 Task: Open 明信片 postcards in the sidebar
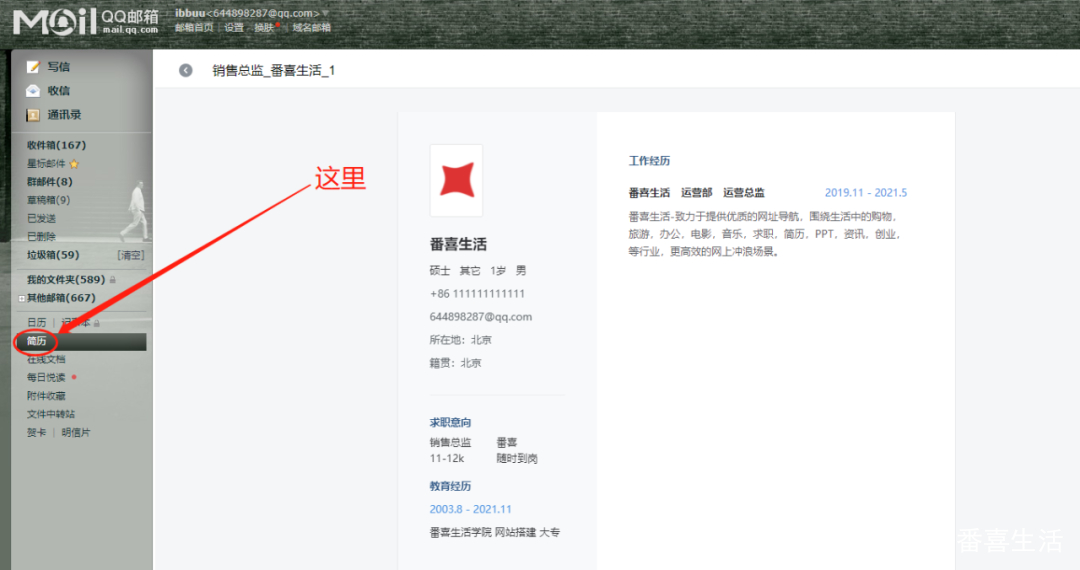tap(76, 432)
